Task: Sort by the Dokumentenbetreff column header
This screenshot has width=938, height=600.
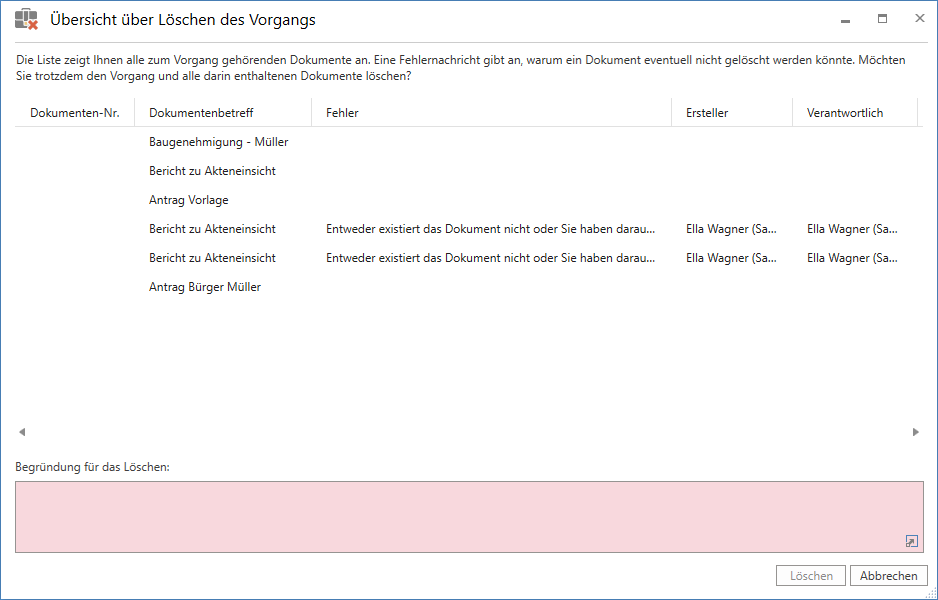Action: [223, 112]
